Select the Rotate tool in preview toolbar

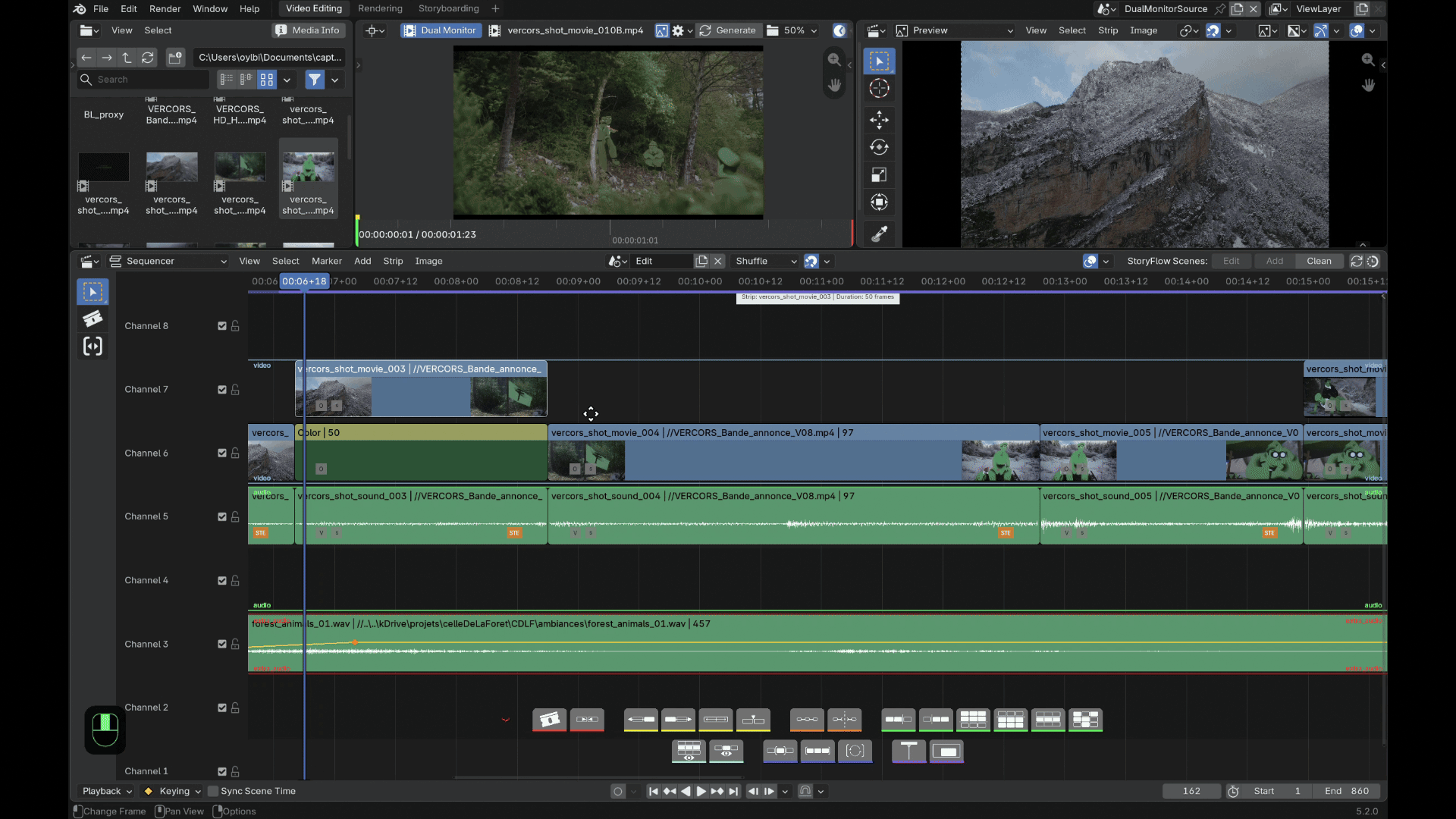(x=879, y=147)
